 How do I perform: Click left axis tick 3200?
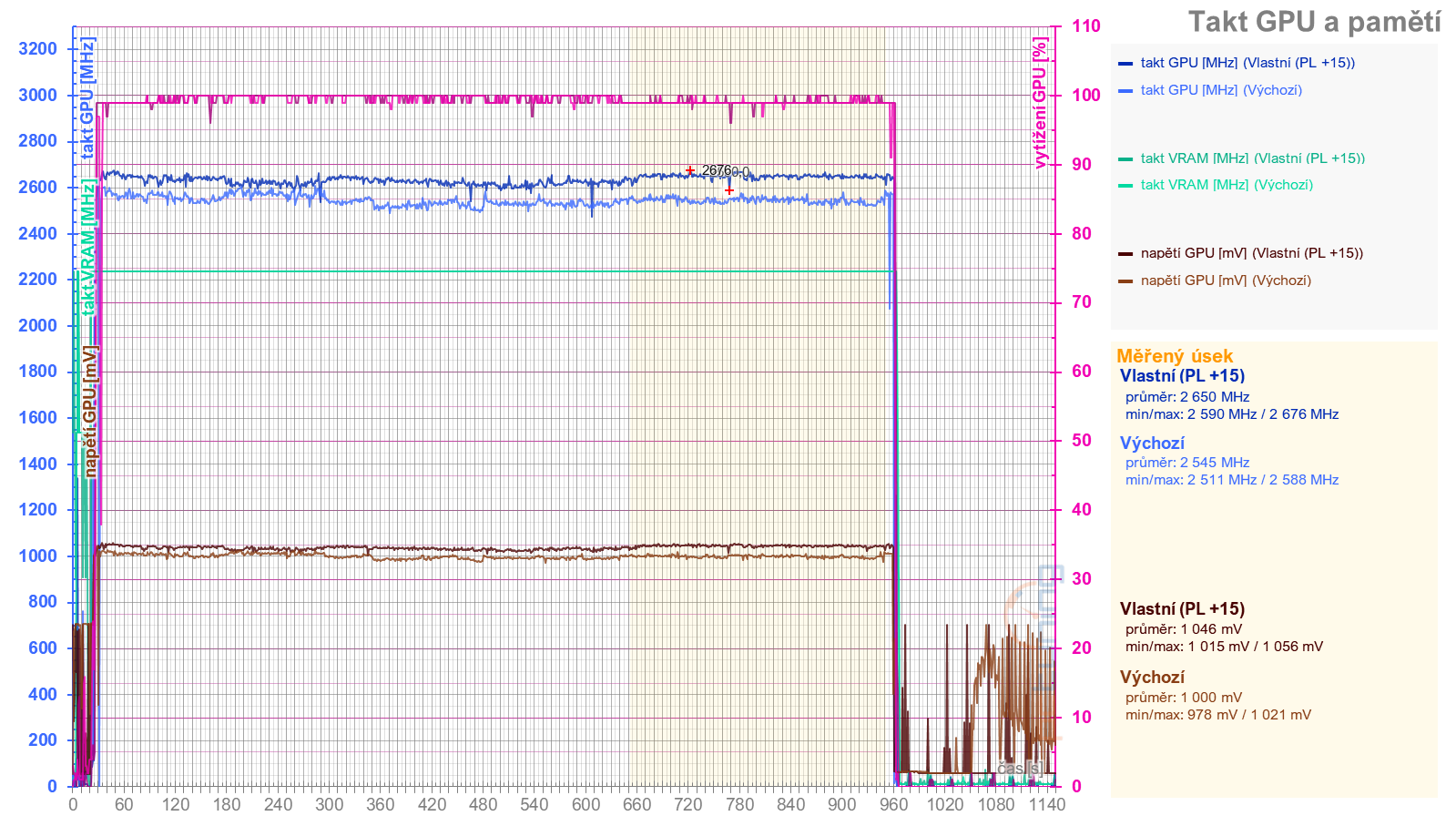tap(37, 49)
